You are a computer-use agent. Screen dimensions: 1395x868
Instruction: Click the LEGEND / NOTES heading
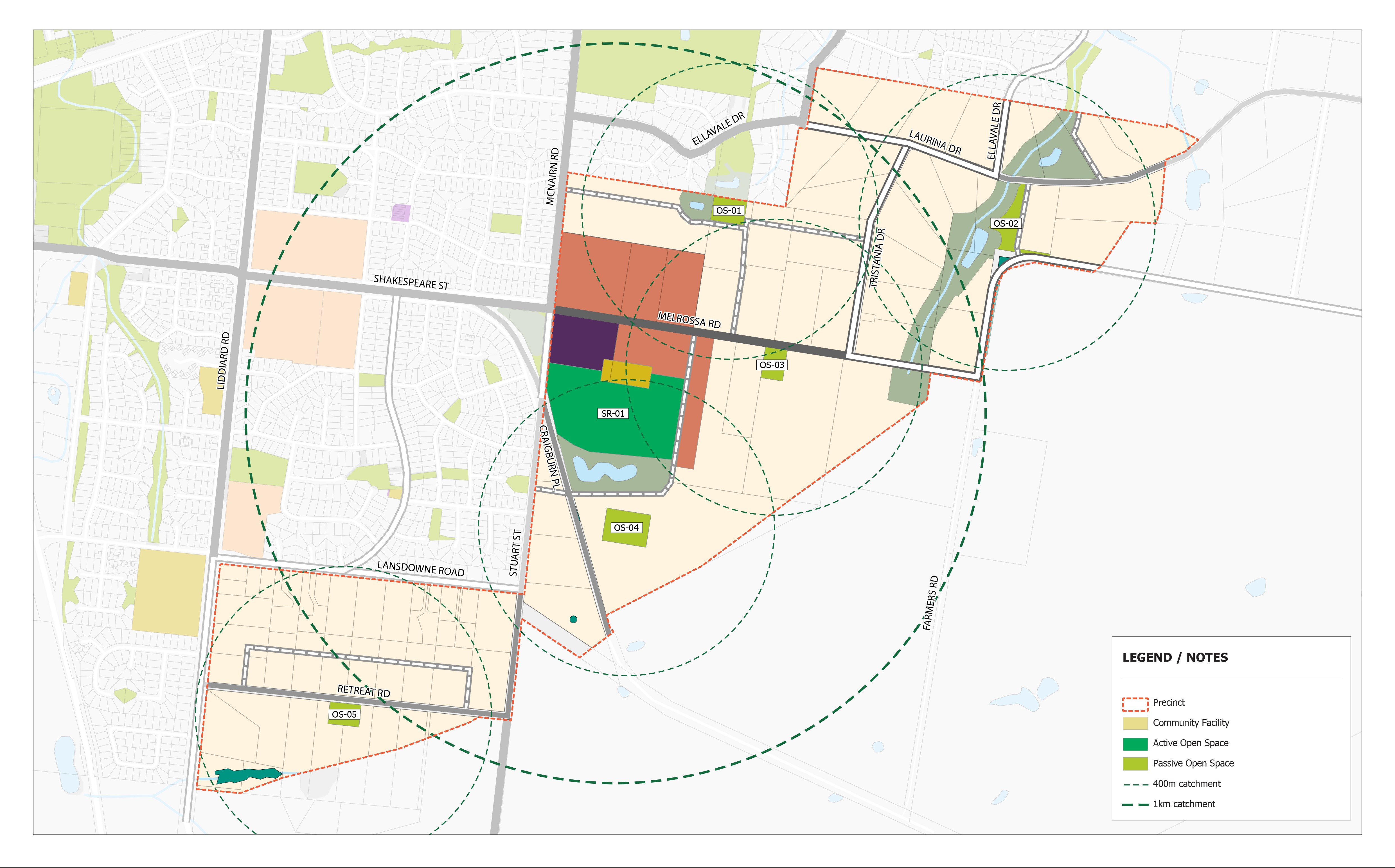[1175, 657]
